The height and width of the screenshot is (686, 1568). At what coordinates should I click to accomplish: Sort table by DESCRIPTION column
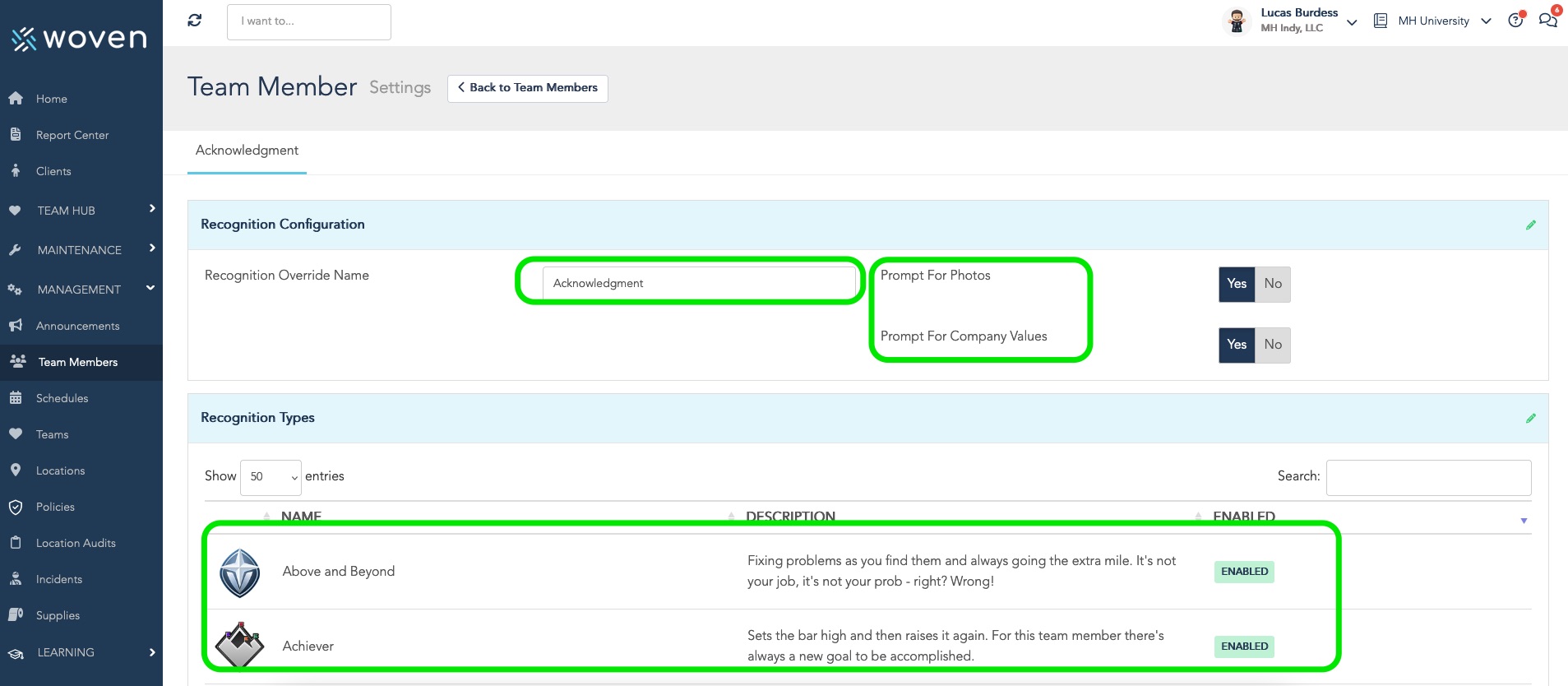(790, 517)
